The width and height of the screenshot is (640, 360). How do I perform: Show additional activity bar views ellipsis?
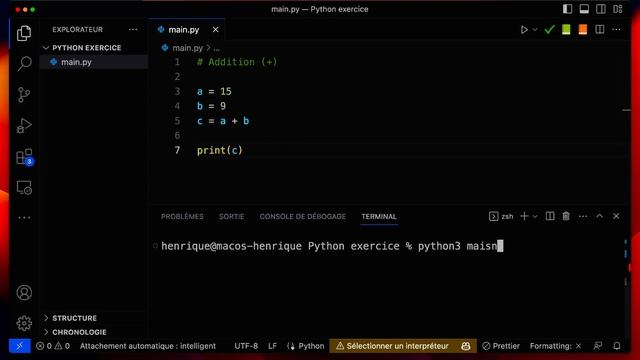pos(24,218)
